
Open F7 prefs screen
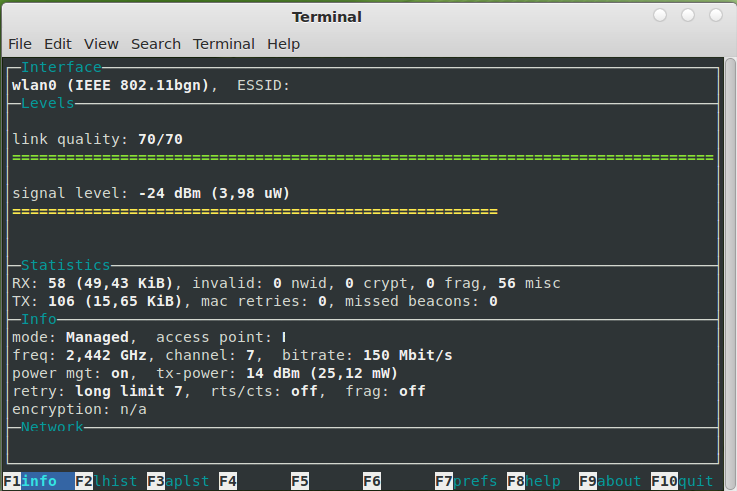pyautogui.click(x=466, y=481)
